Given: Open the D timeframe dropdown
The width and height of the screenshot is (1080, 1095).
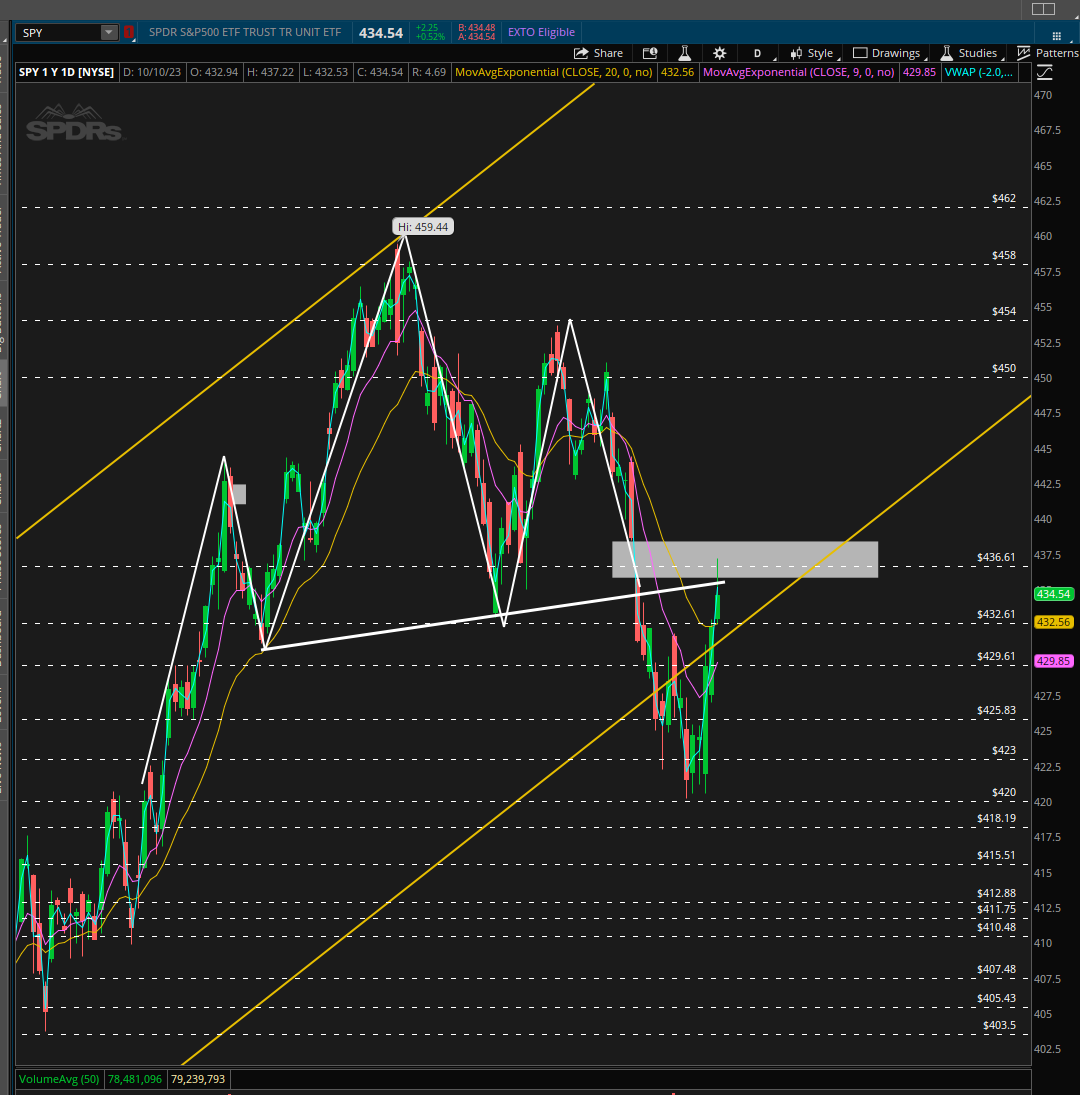Looking at the screenshot, I should click(757, 53).
